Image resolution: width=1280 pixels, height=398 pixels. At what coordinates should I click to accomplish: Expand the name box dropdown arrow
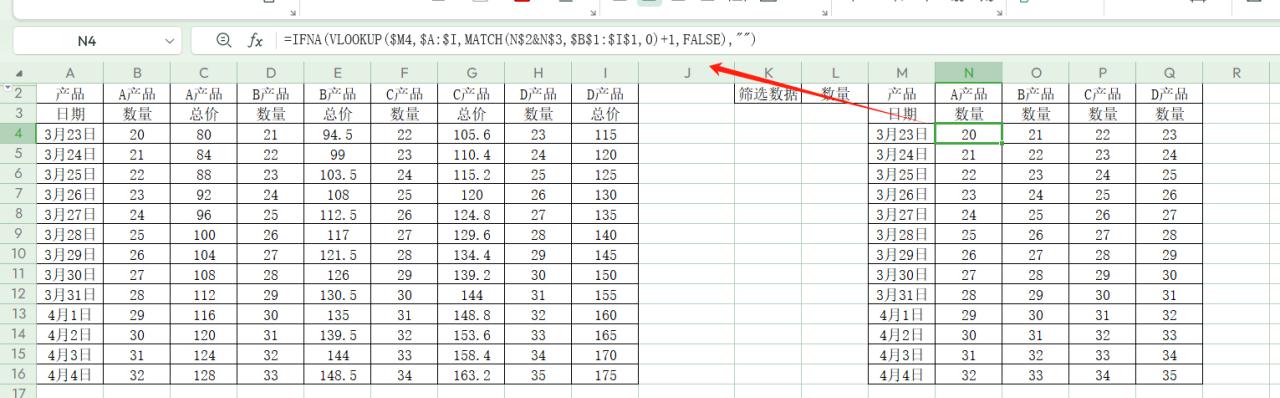tap(168, 41)
